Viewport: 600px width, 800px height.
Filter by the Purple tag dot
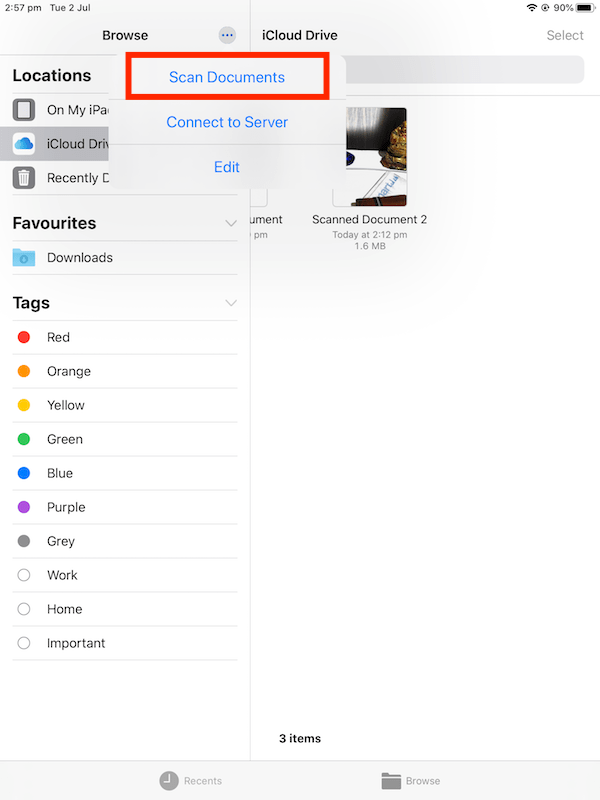pyautogui.click(x=24, y=507)
